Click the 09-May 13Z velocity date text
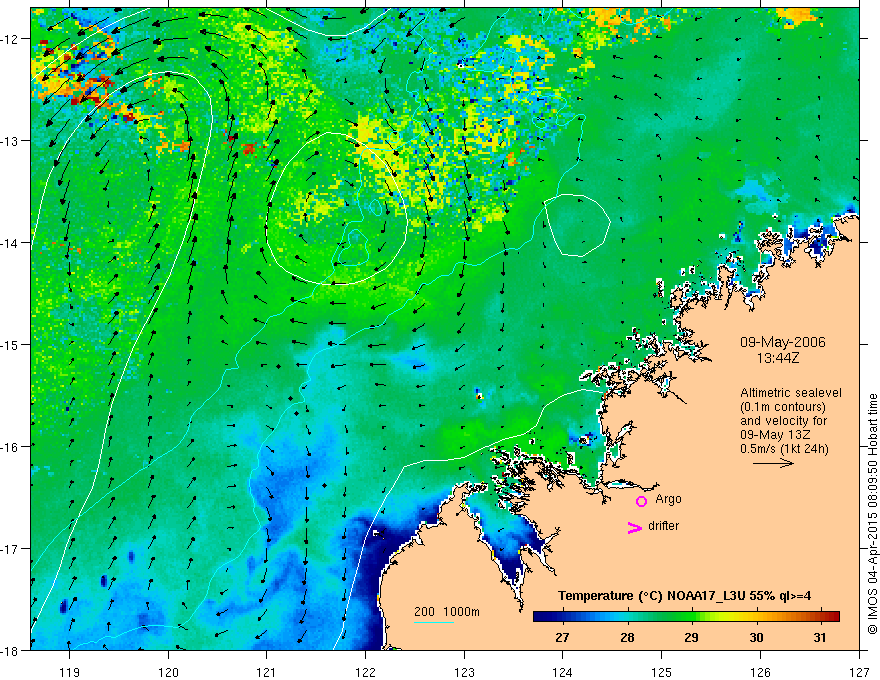Image resolution: width=880 pixels, height=680 pixels. [x=774, y=435]
